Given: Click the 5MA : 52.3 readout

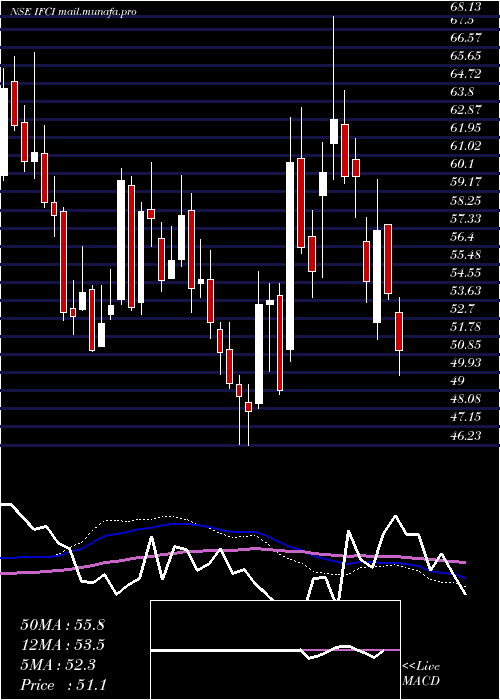Looking at the screenshot, I should 58,665.
